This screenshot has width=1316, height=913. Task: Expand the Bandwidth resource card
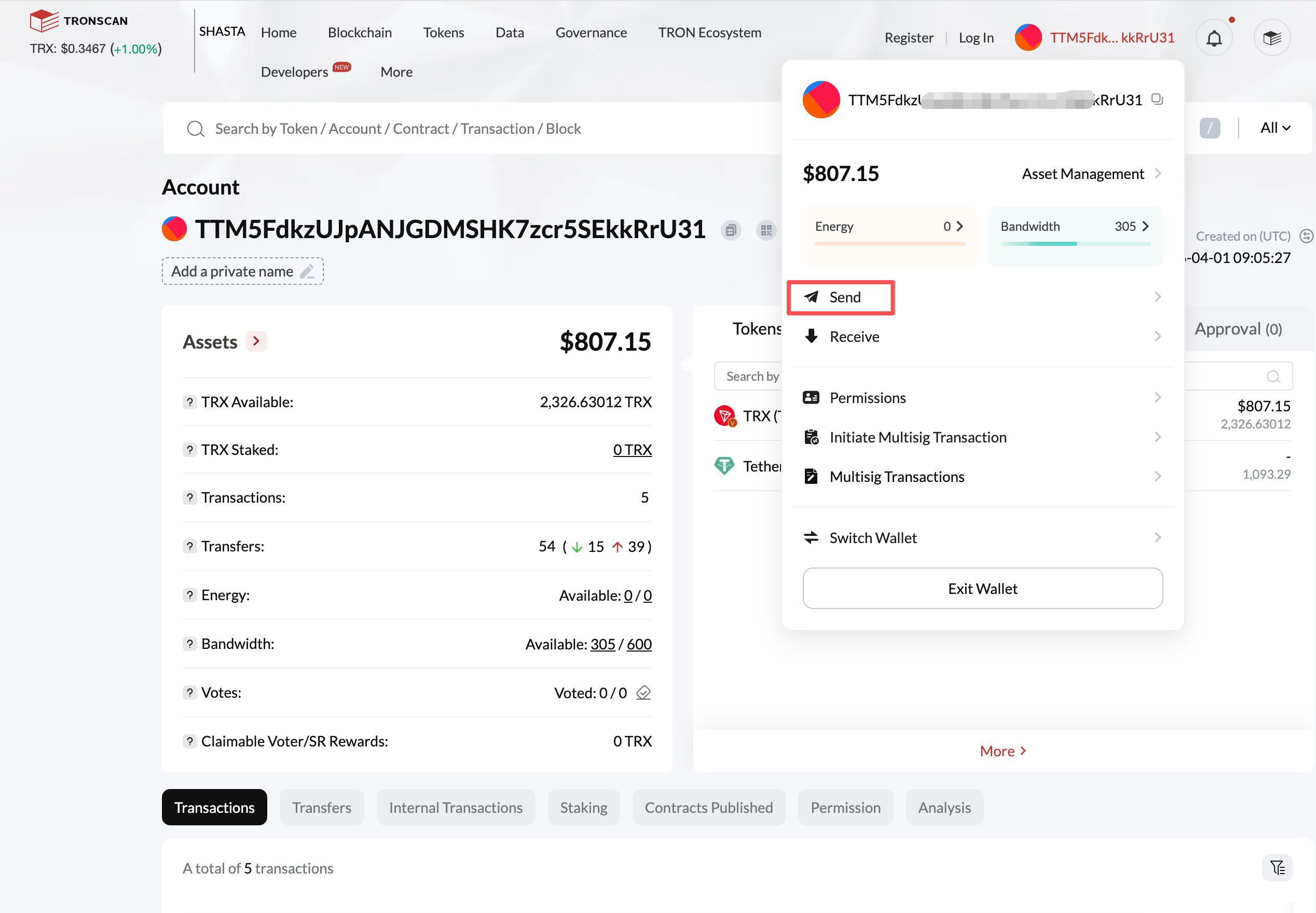(1075, 236)
